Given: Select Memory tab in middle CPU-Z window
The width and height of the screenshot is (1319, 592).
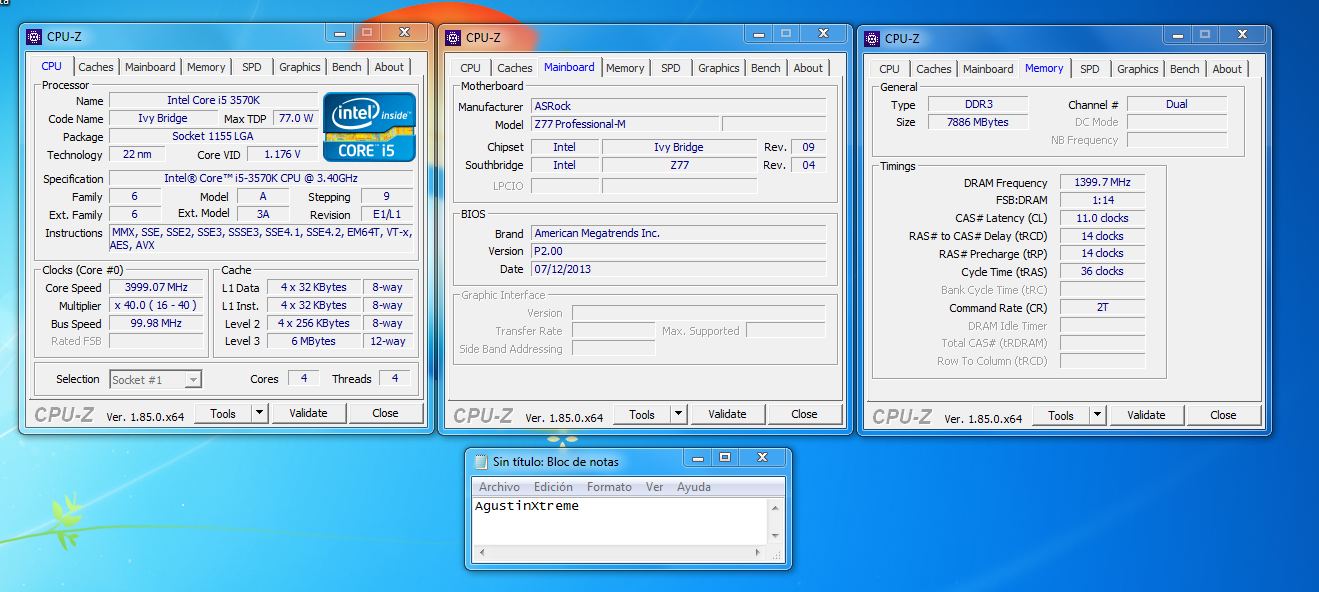Looking at the screenshot, I should click(x=625, y=68).
